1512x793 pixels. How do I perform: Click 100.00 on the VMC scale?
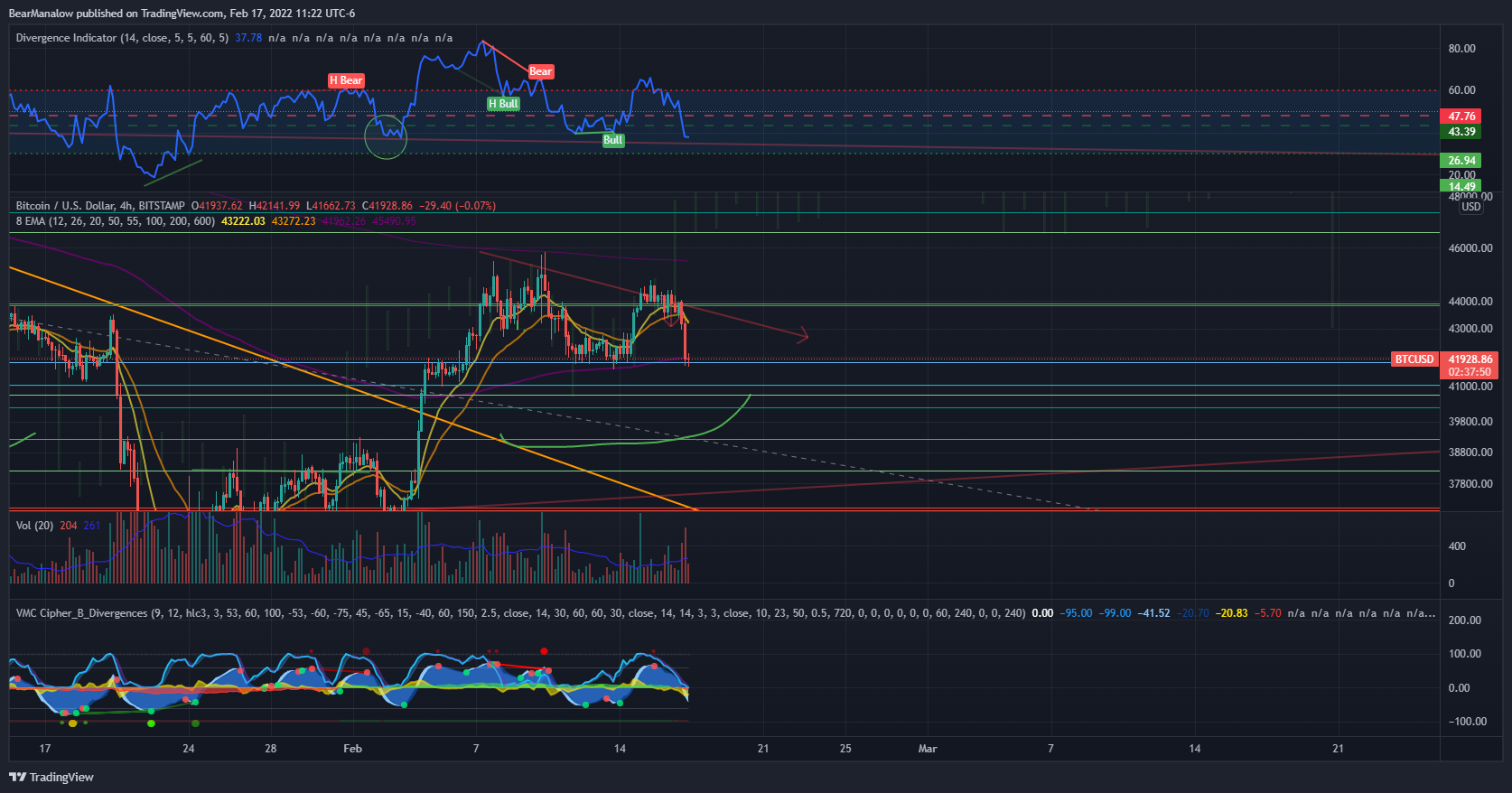pyautogui.click(x=1464, y=654)
